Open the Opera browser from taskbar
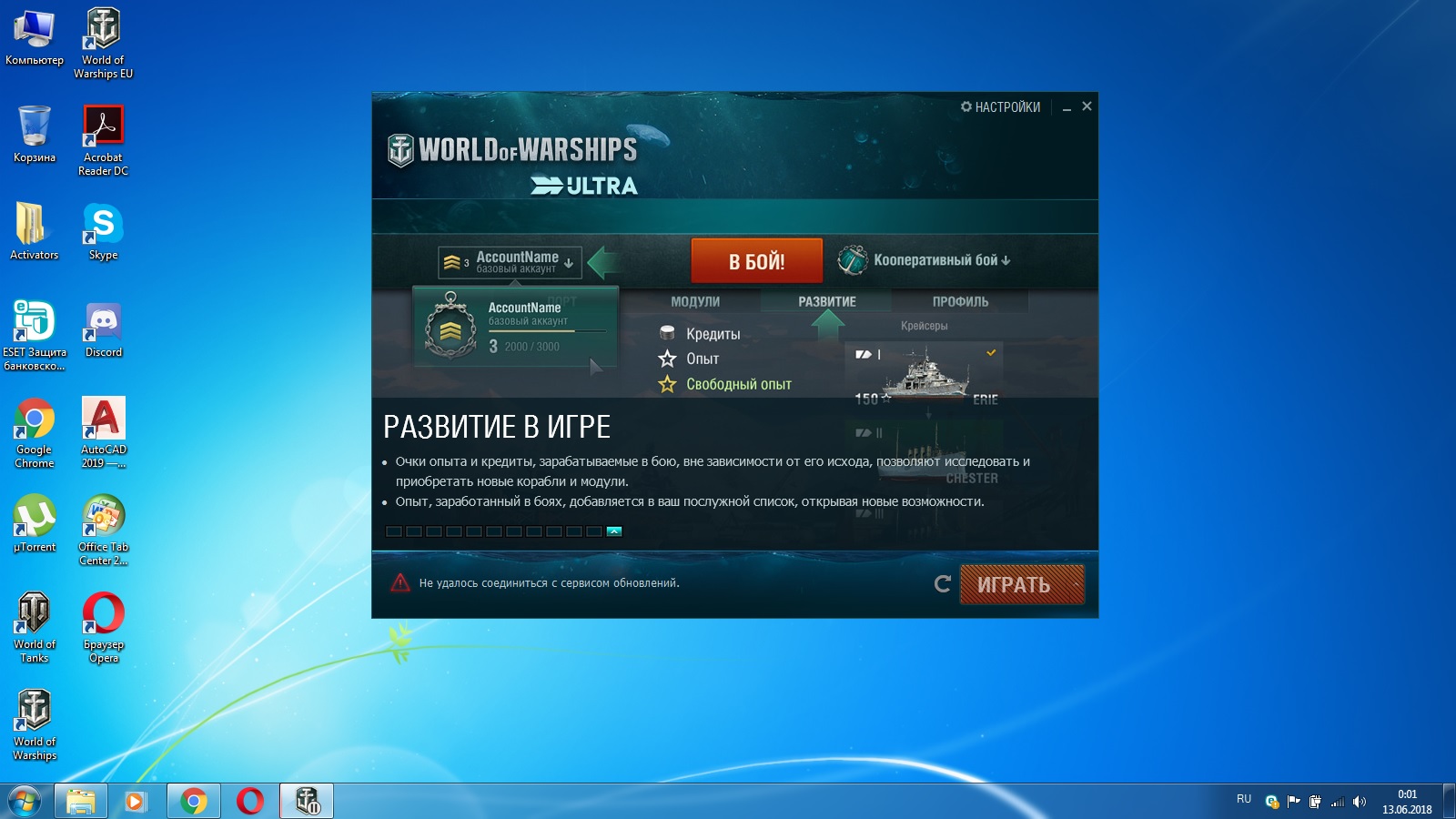The width and height of the screenshot is (1456, 819). 250,801
